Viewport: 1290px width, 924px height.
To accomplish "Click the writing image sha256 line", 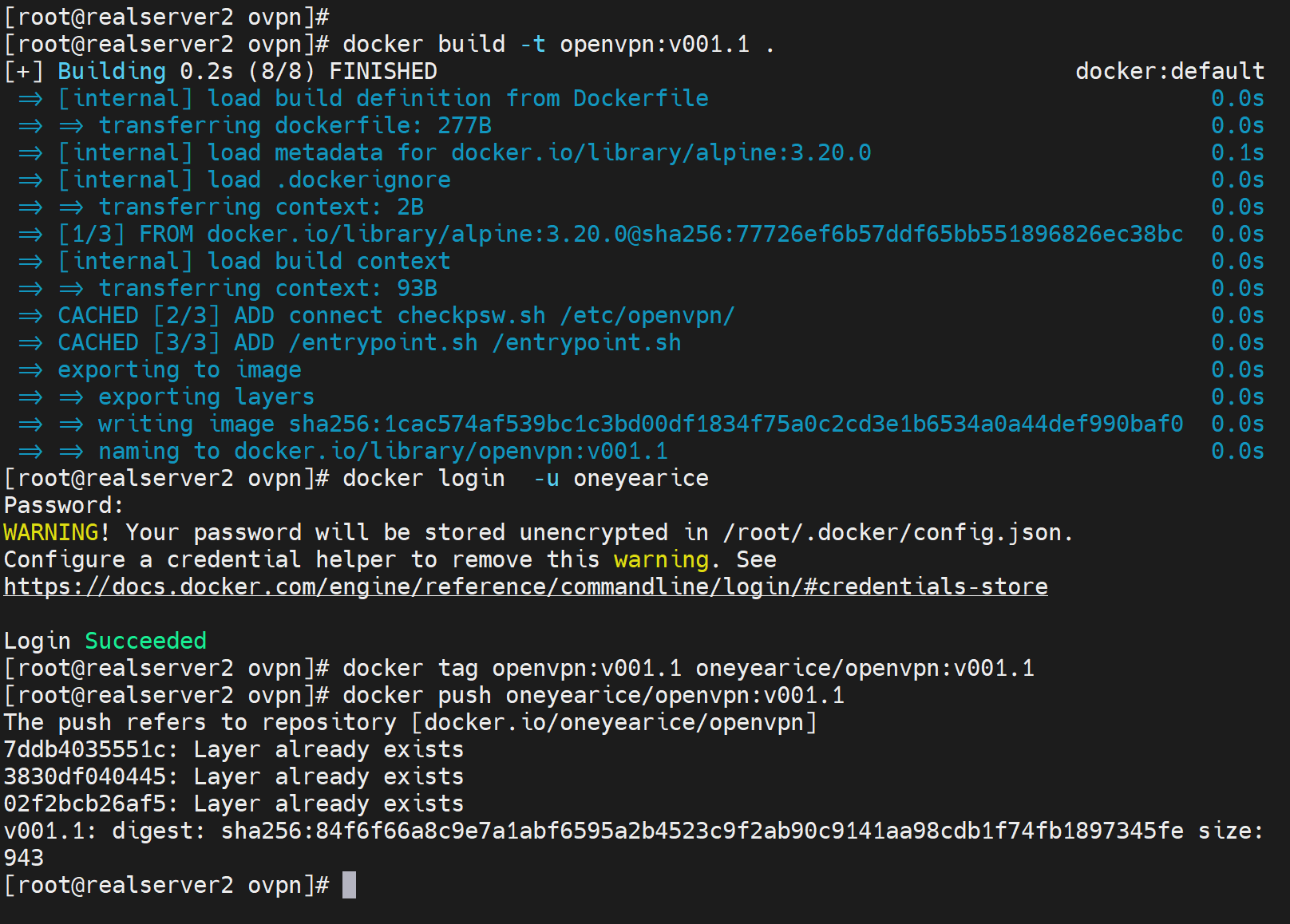I will (x=639, y=424).
